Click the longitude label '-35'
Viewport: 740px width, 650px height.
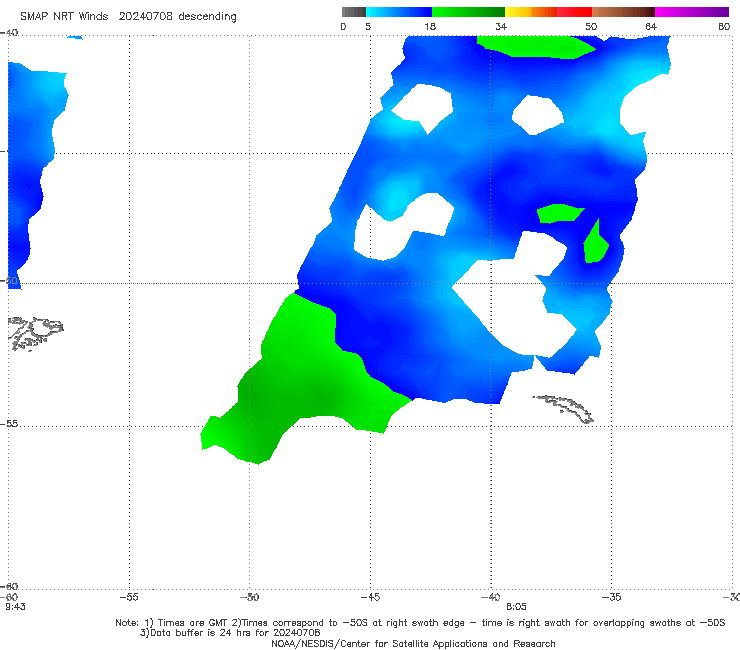point(611,597)
